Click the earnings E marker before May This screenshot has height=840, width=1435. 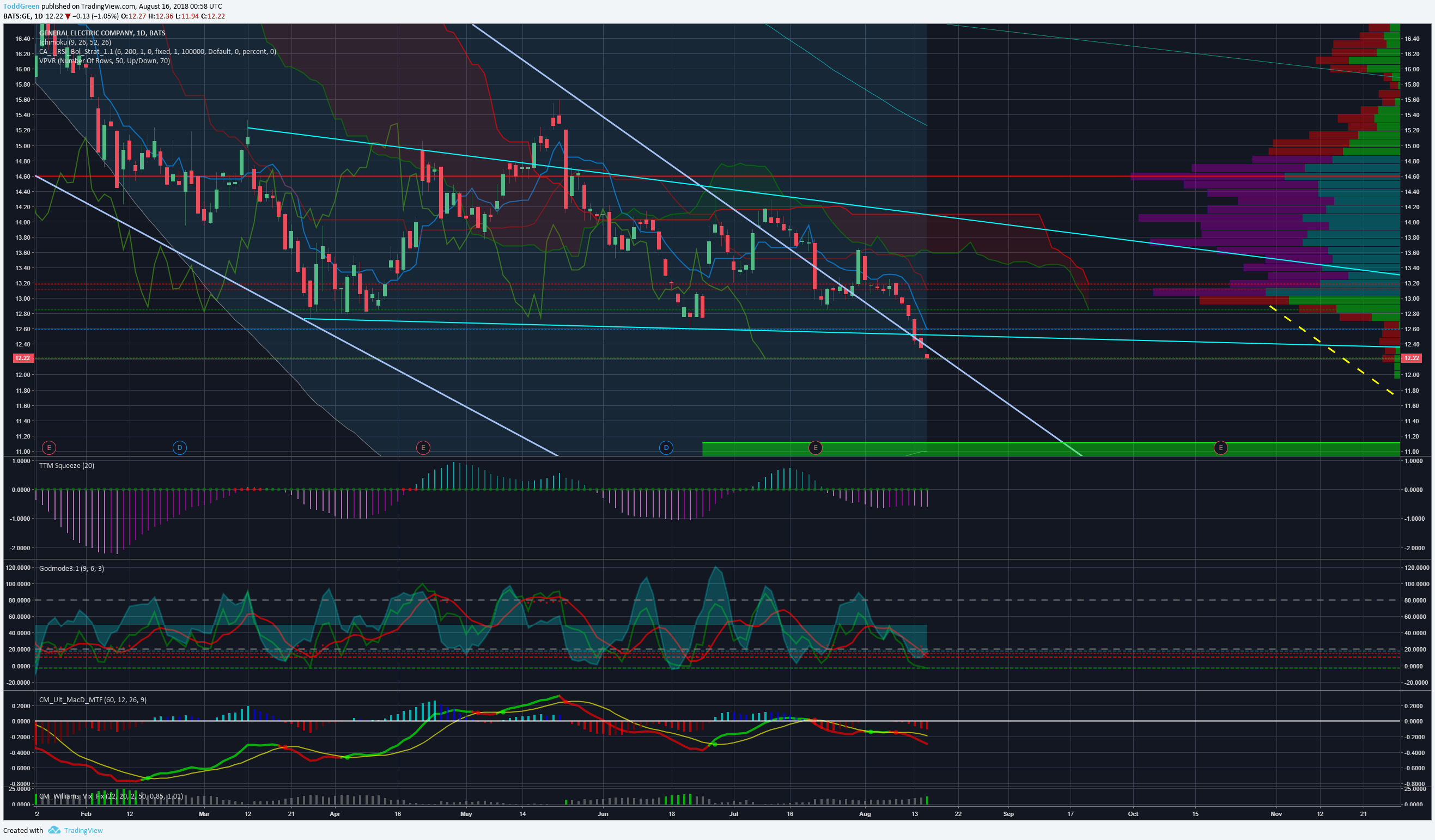[x=423, y=448]
